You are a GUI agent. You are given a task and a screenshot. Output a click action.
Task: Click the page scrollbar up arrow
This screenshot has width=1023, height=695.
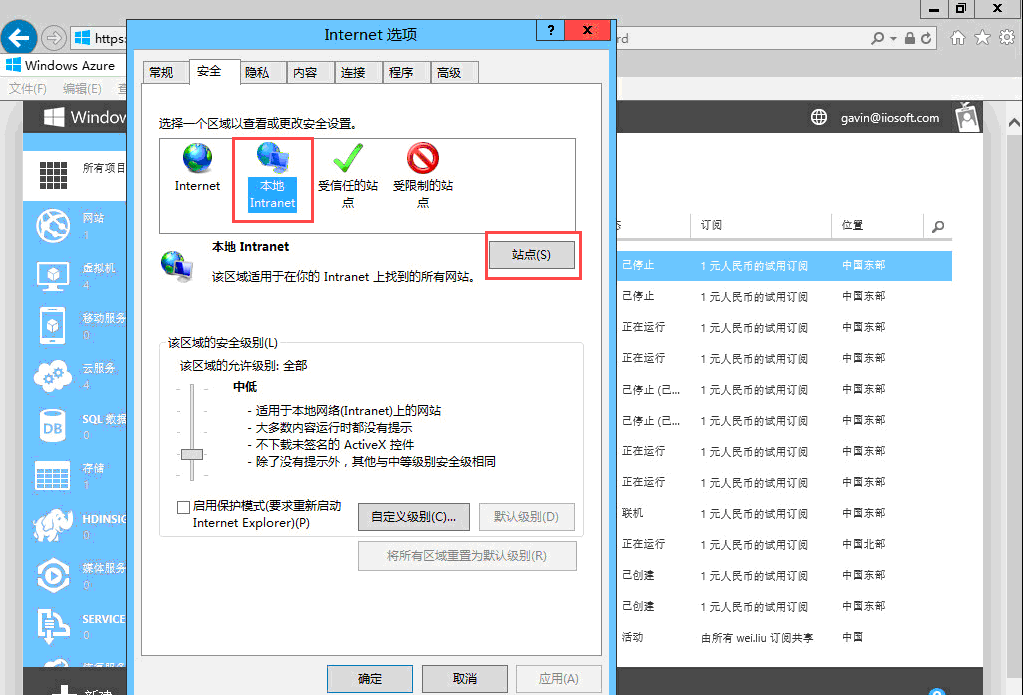(1015, 122)
